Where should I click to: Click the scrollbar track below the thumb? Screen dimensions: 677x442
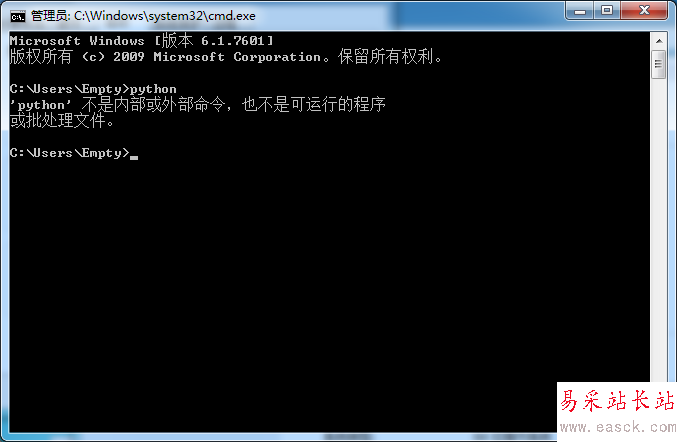click(659, 229)
